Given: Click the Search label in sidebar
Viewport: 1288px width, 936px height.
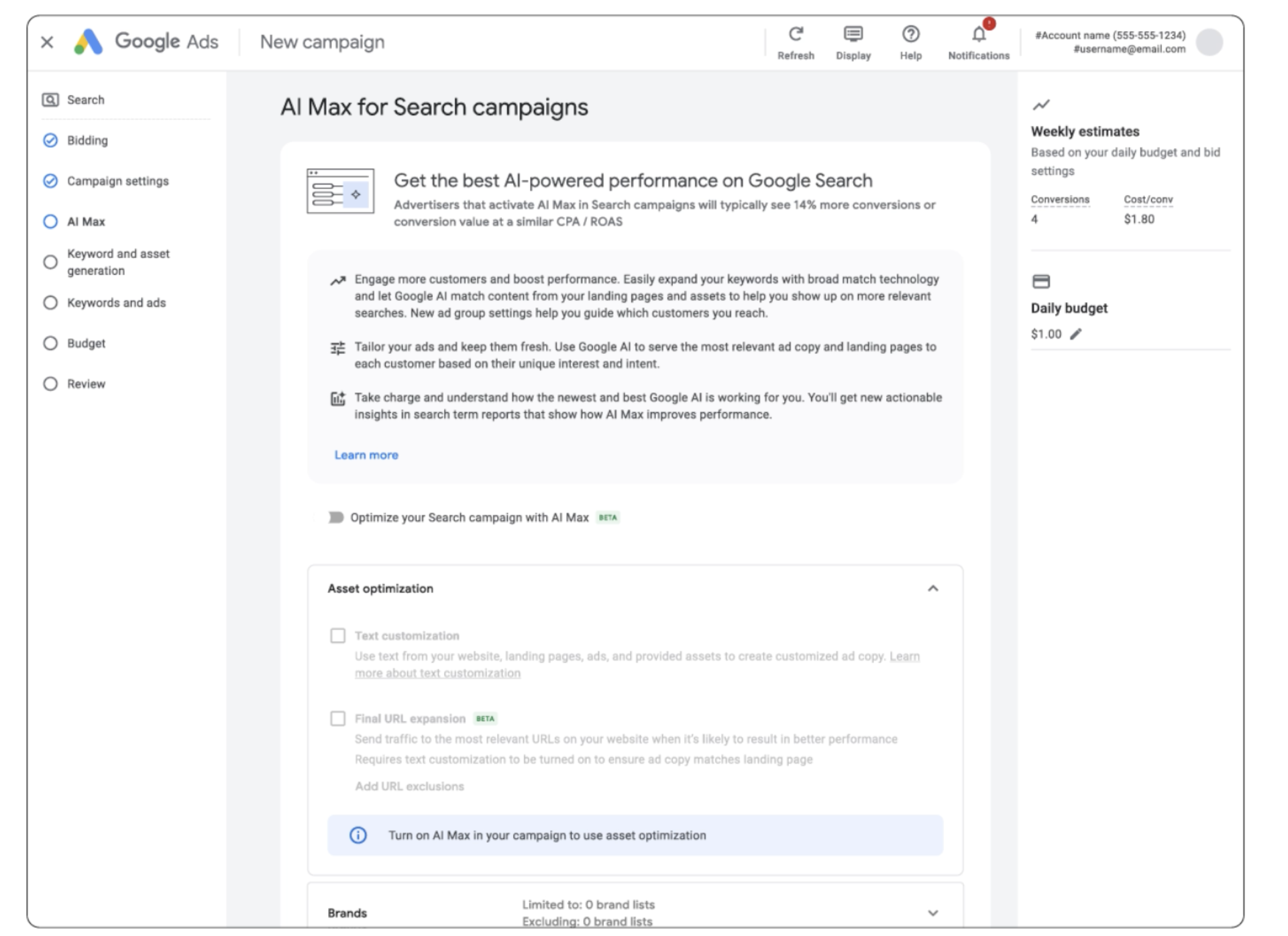Looking at the screenshot, I should click(86, 100).
